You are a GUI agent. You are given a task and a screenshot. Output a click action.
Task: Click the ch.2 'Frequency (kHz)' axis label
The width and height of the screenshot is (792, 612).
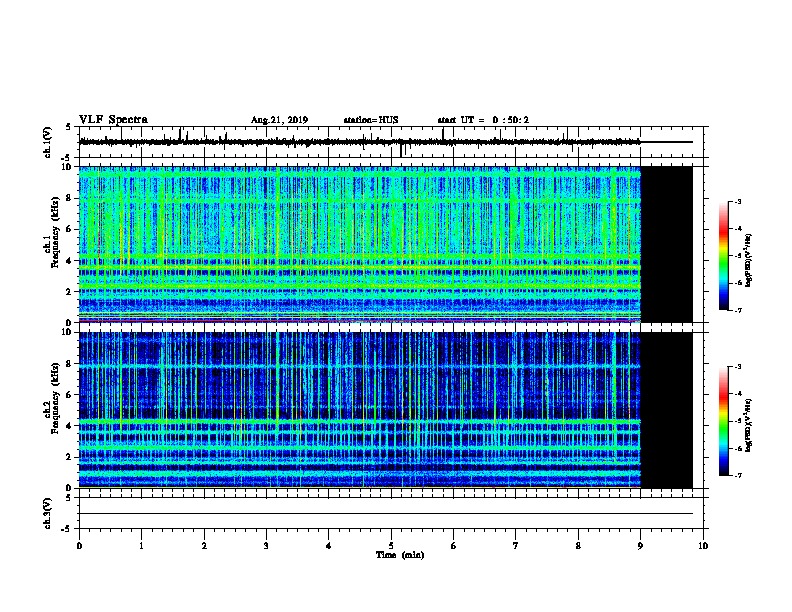[55, 397]
